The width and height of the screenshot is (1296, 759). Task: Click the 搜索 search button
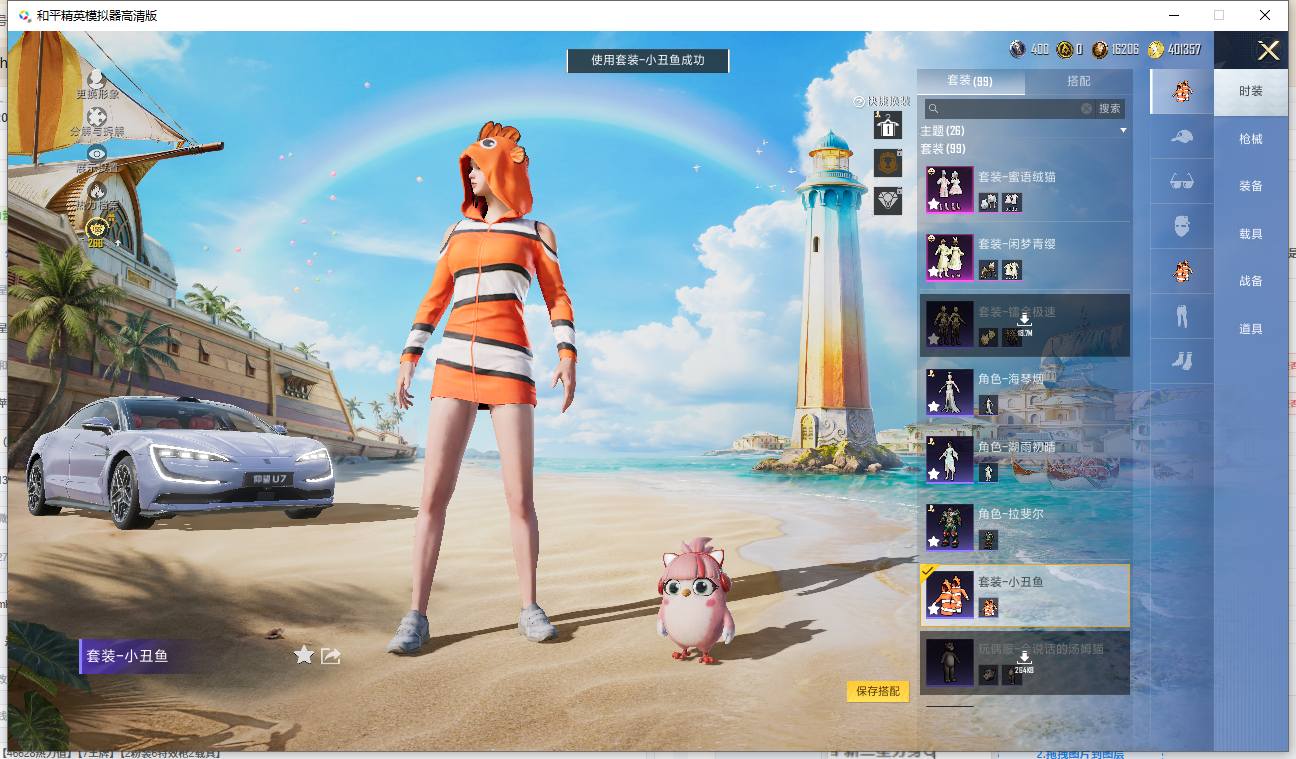pos(1110,108)
